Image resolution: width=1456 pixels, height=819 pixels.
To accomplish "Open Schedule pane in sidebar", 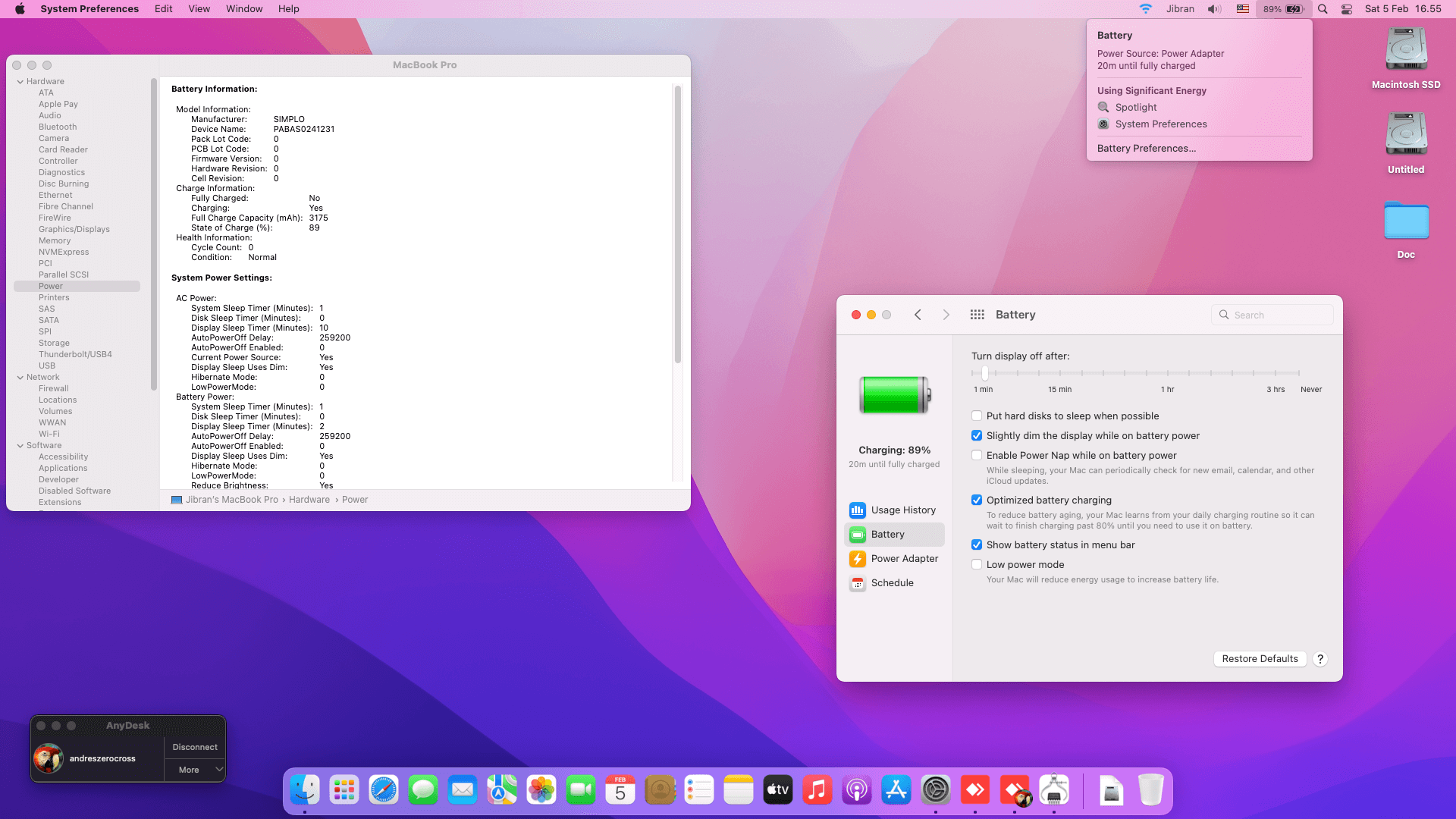I will coord(894,583).
